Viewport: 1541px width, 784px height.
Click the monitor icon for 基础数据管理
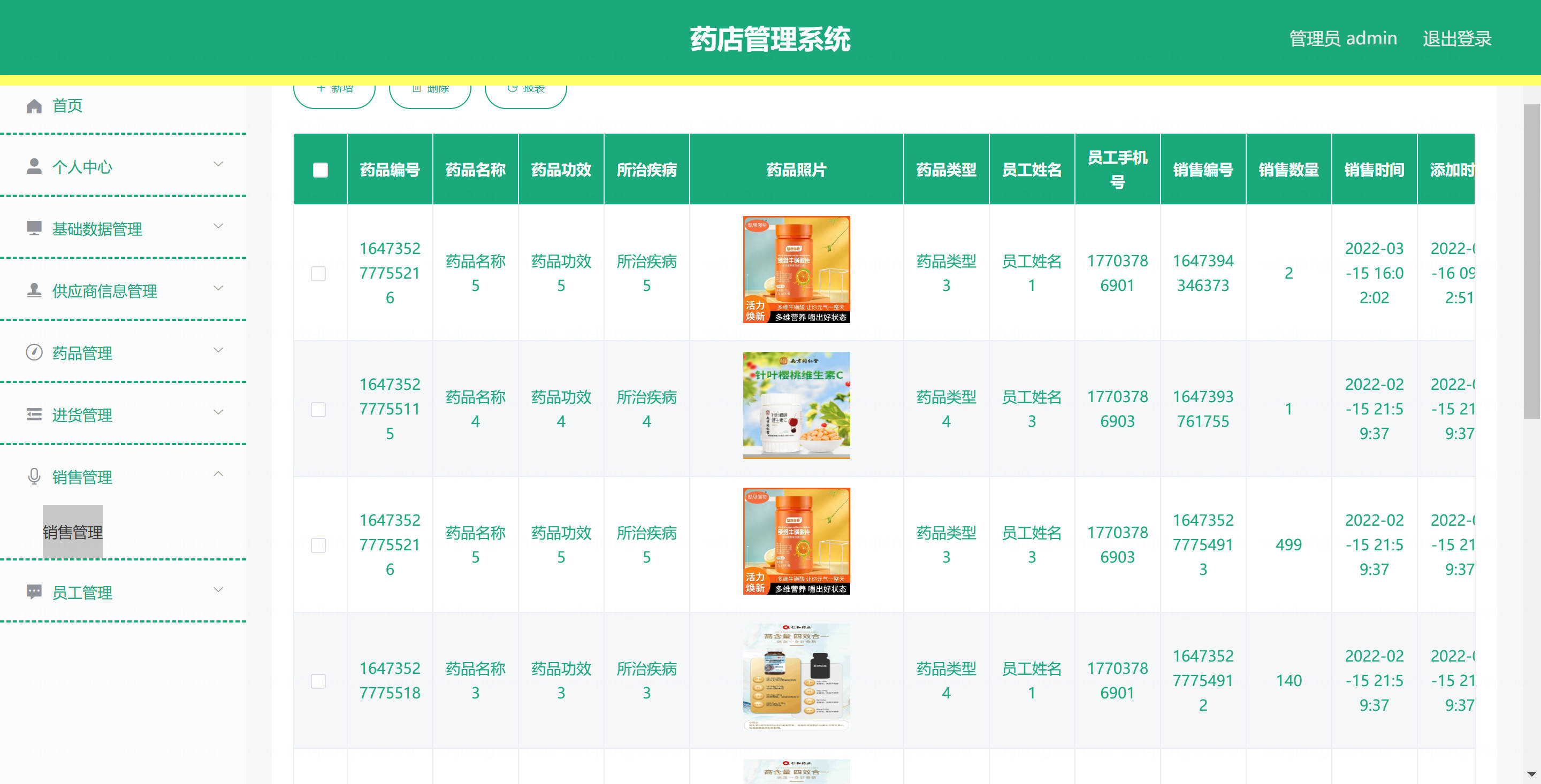click(x=34, y=228)
